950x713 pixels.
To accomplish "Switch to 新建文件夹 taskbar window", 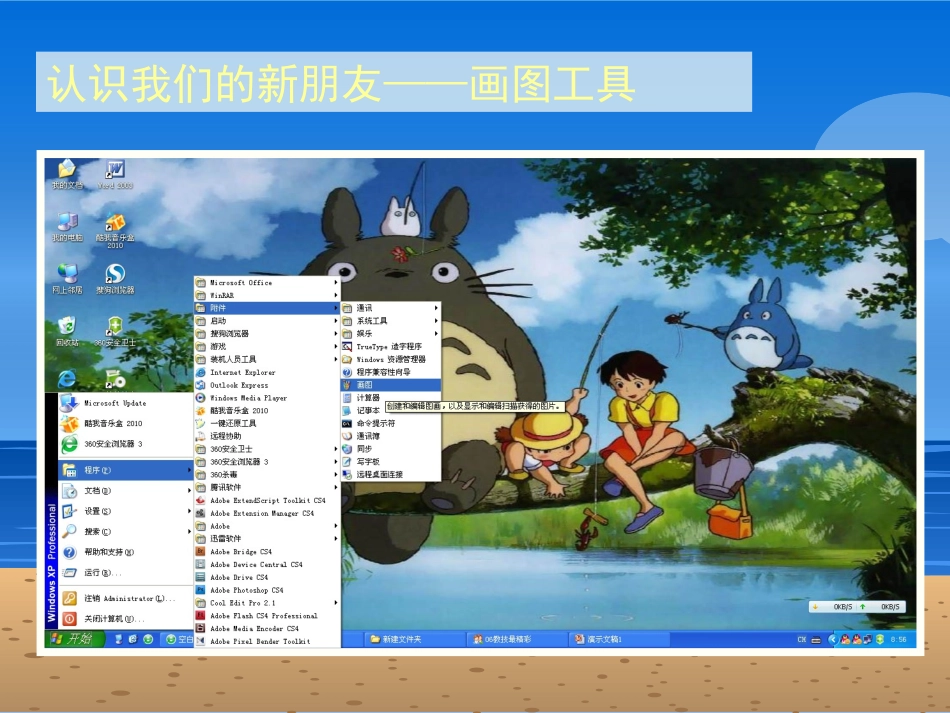I will 414,639.
